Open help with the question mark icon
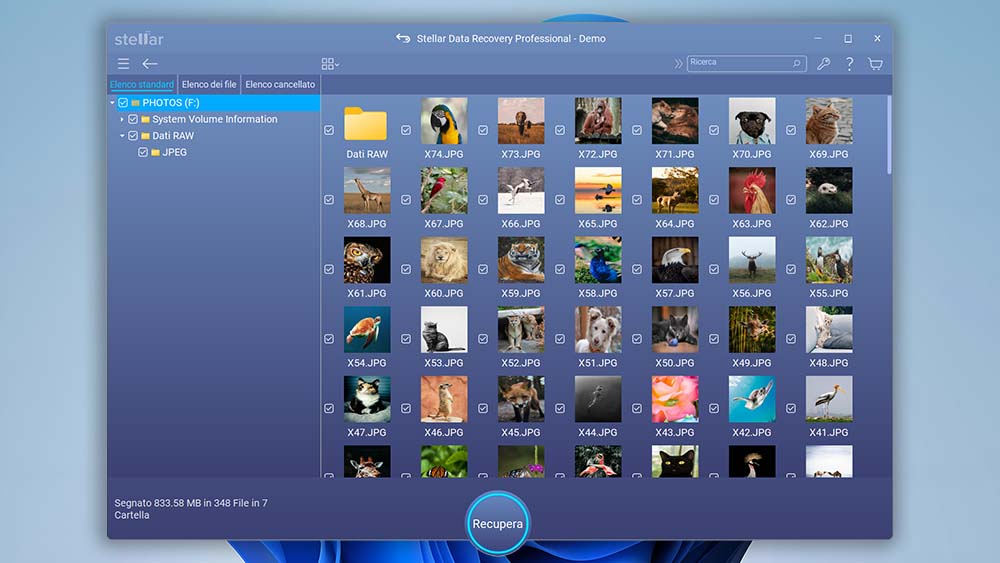1000x563 pixels. click(x=849, y=64)
